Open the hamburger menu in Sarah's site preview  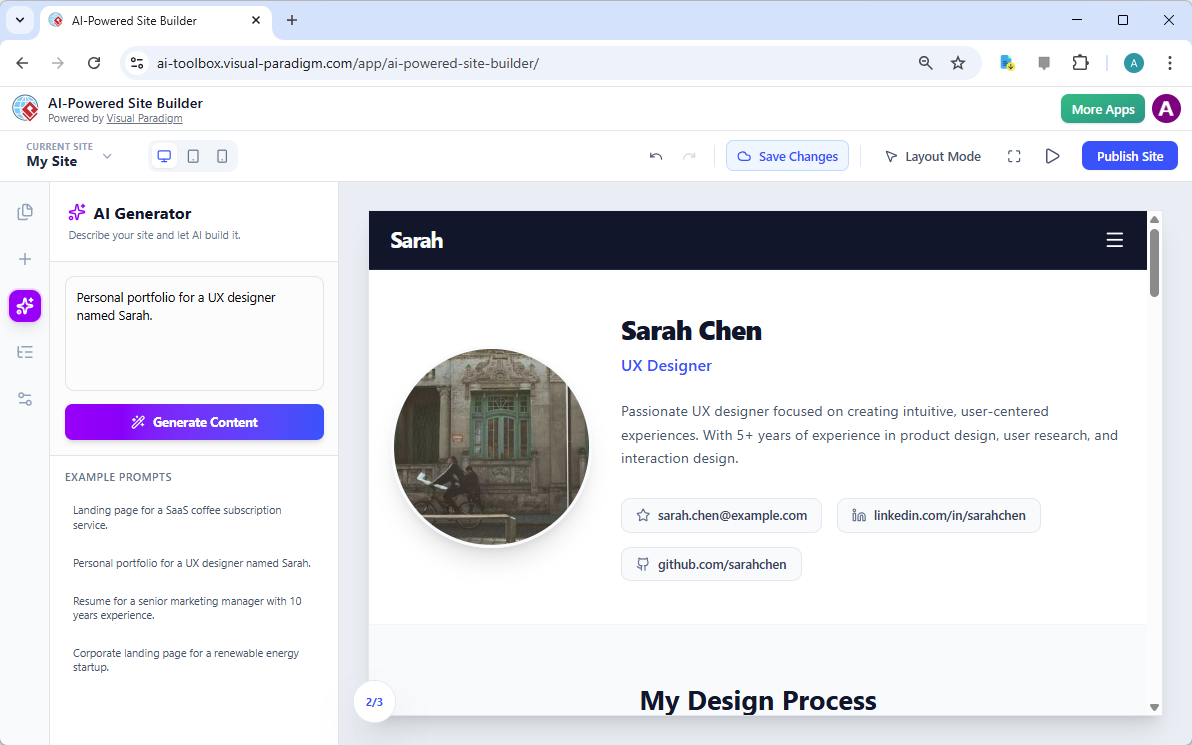(1115, 240)
